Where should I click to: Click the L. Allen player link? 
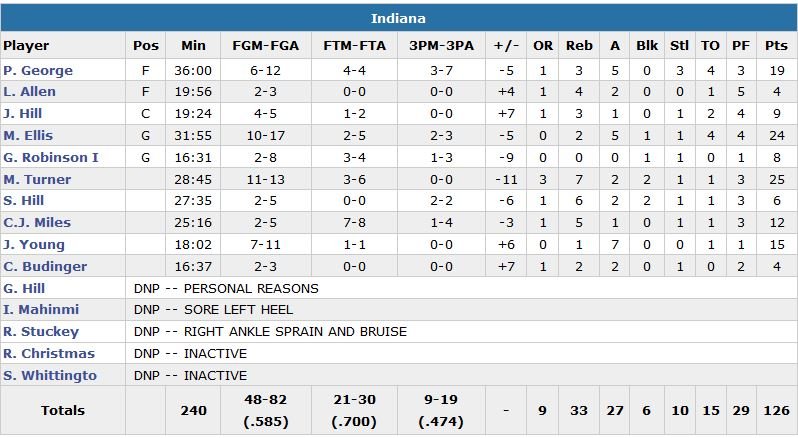[28, 92]
